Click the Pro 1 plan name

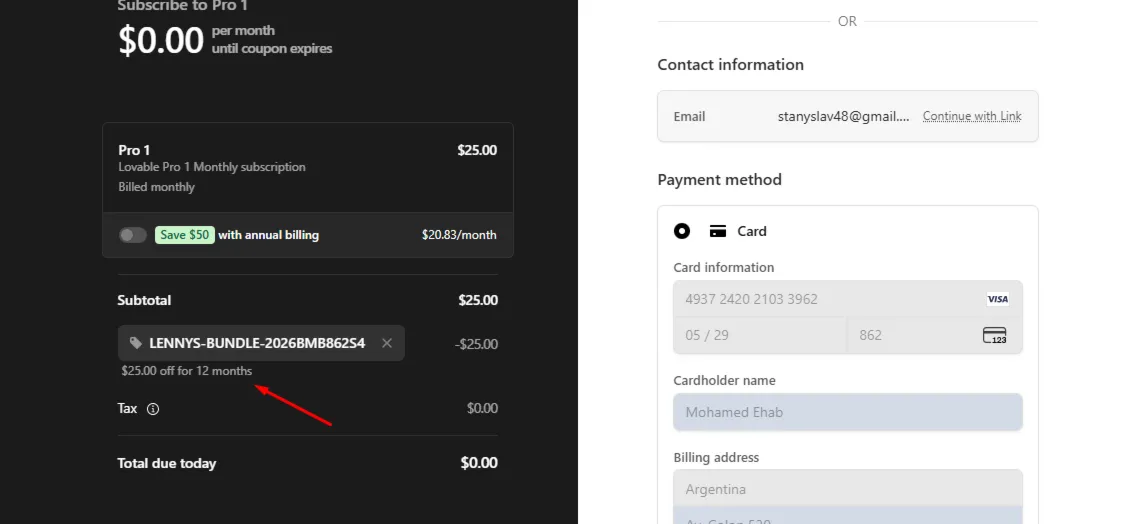(134, 150)
